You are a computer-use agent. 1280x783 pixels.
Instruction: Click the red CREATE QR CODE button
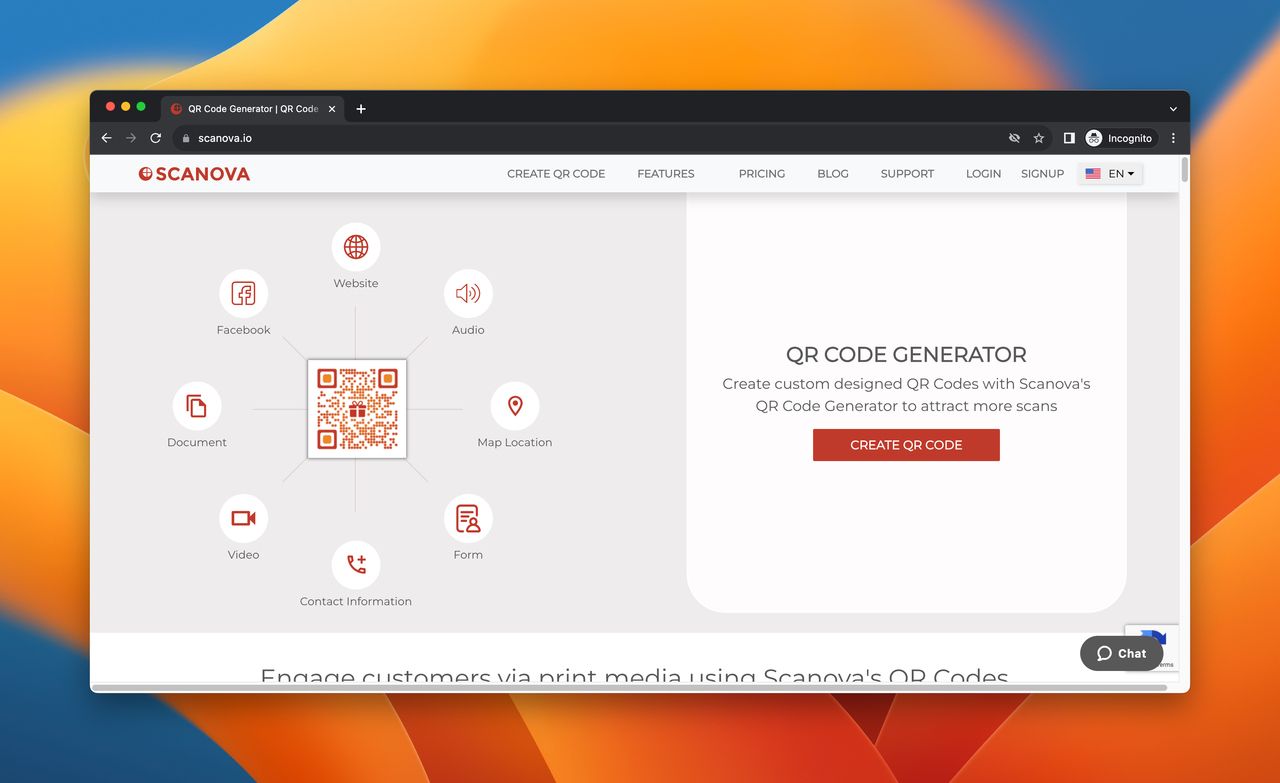coord(906,445)
